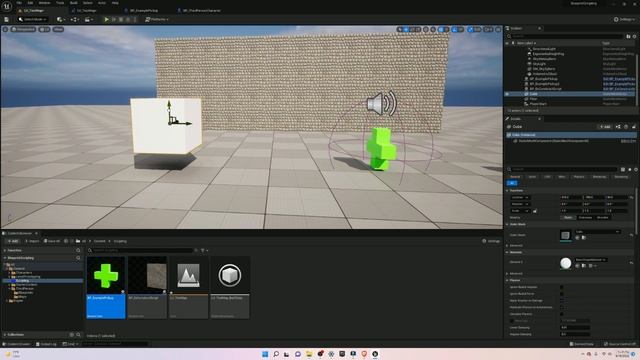This screenshot has width=640, height=360.
Task: Activate the viewport Select objects tool
Action: 400,29
